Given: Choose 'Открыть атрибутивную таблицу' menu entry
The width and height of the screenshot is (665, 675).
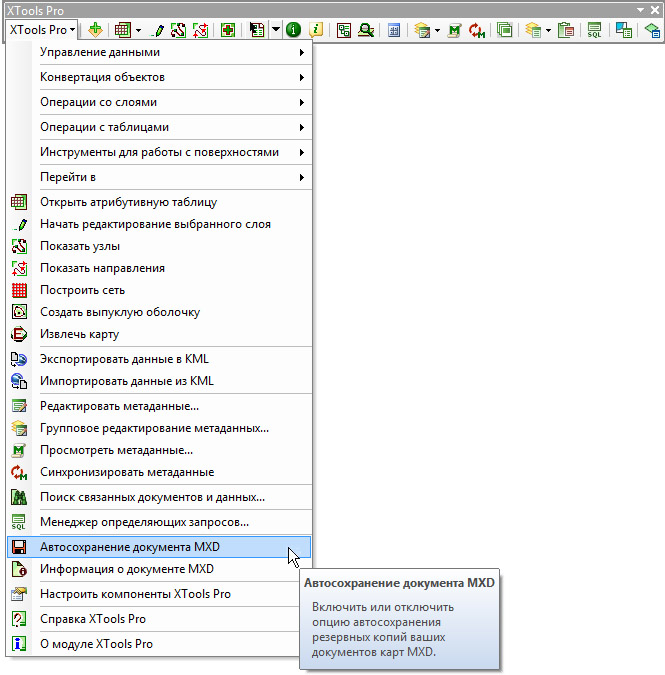Looking at the screenshot, I should tap(159, 202).
